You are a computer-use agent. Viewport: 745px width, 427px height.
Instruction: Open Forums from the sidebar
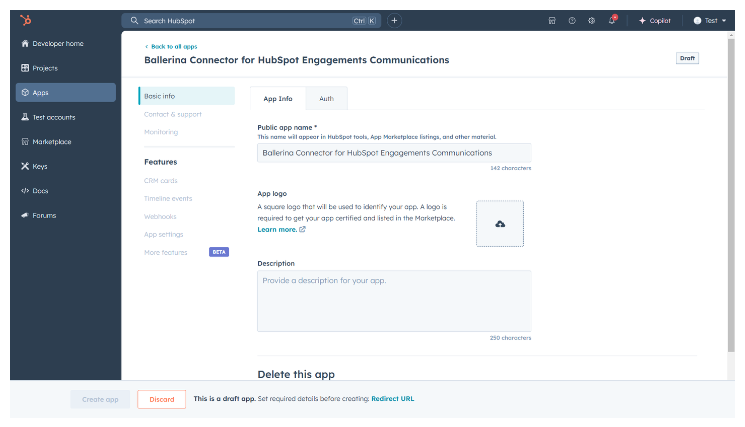66,215
